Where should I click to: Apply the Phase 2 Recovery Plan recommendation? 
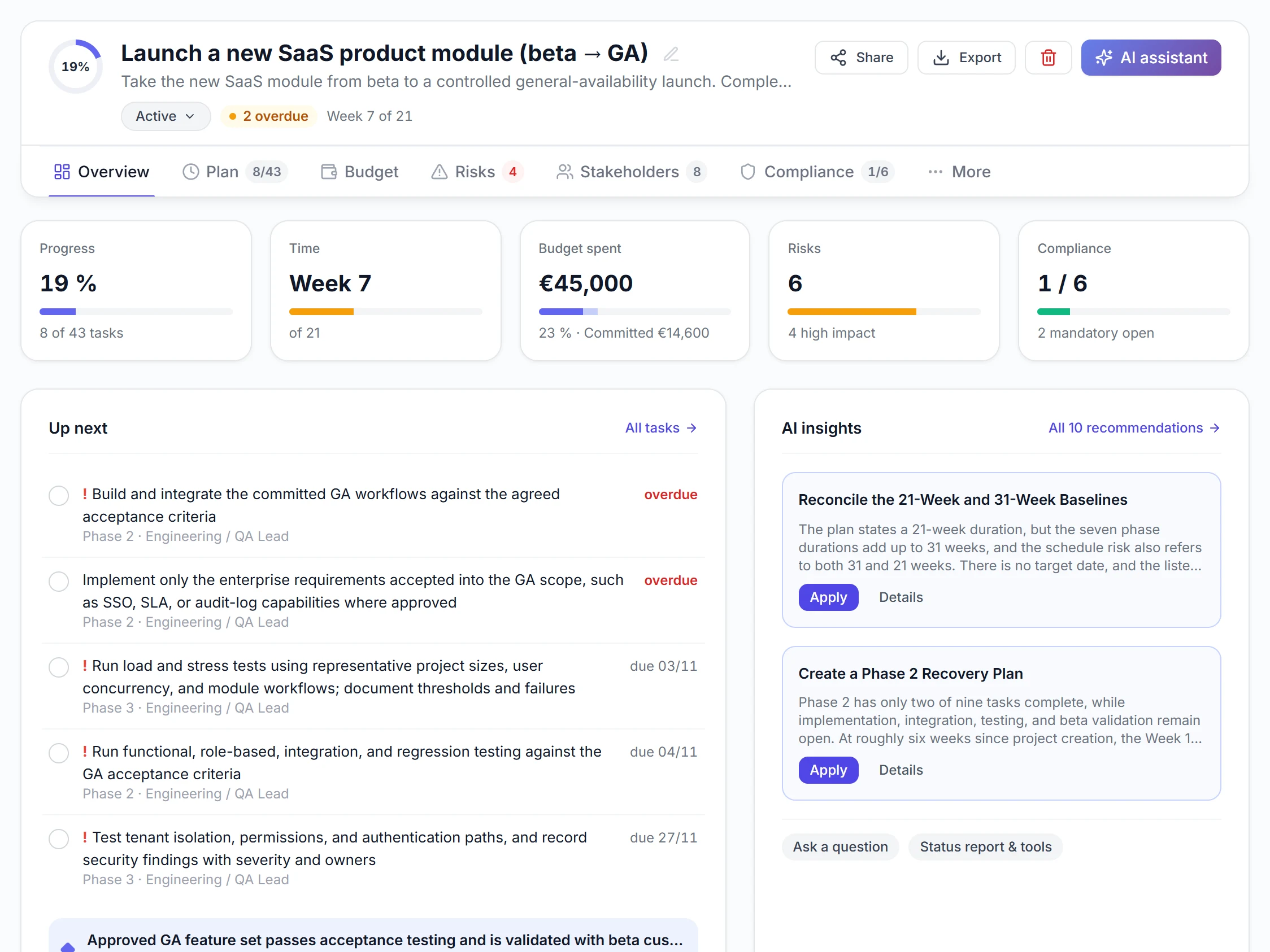[x=828, y=770]
